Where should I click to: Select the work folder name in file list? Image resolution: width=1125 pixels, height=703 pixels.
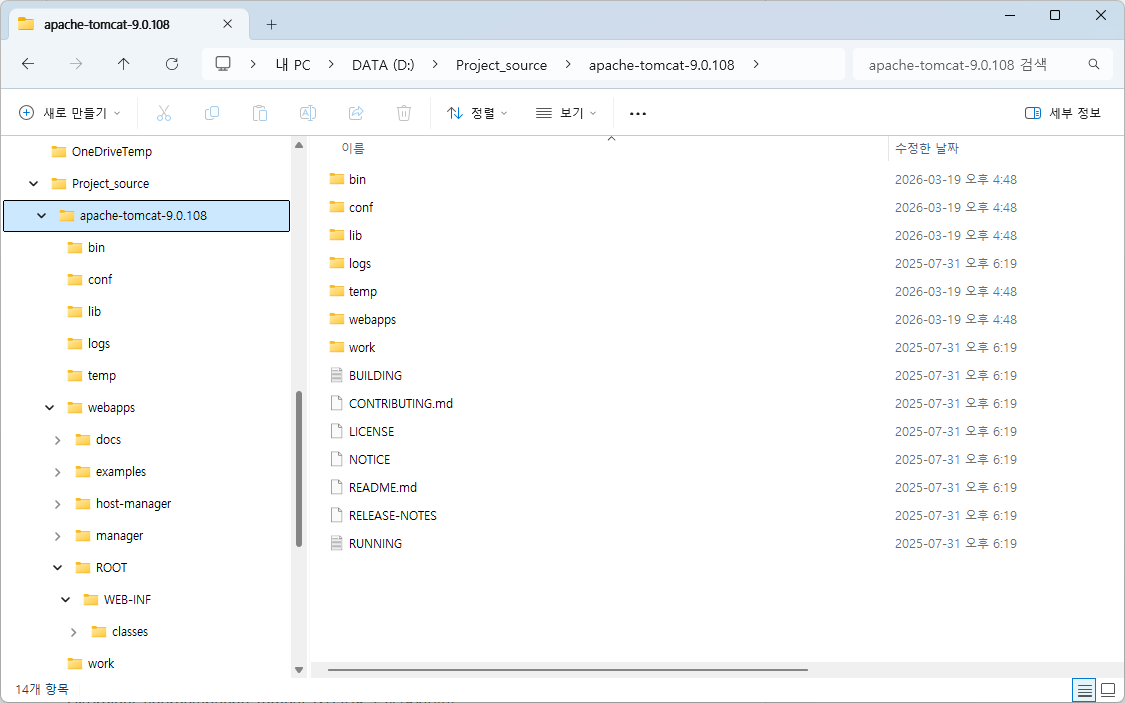click(362, 347)
